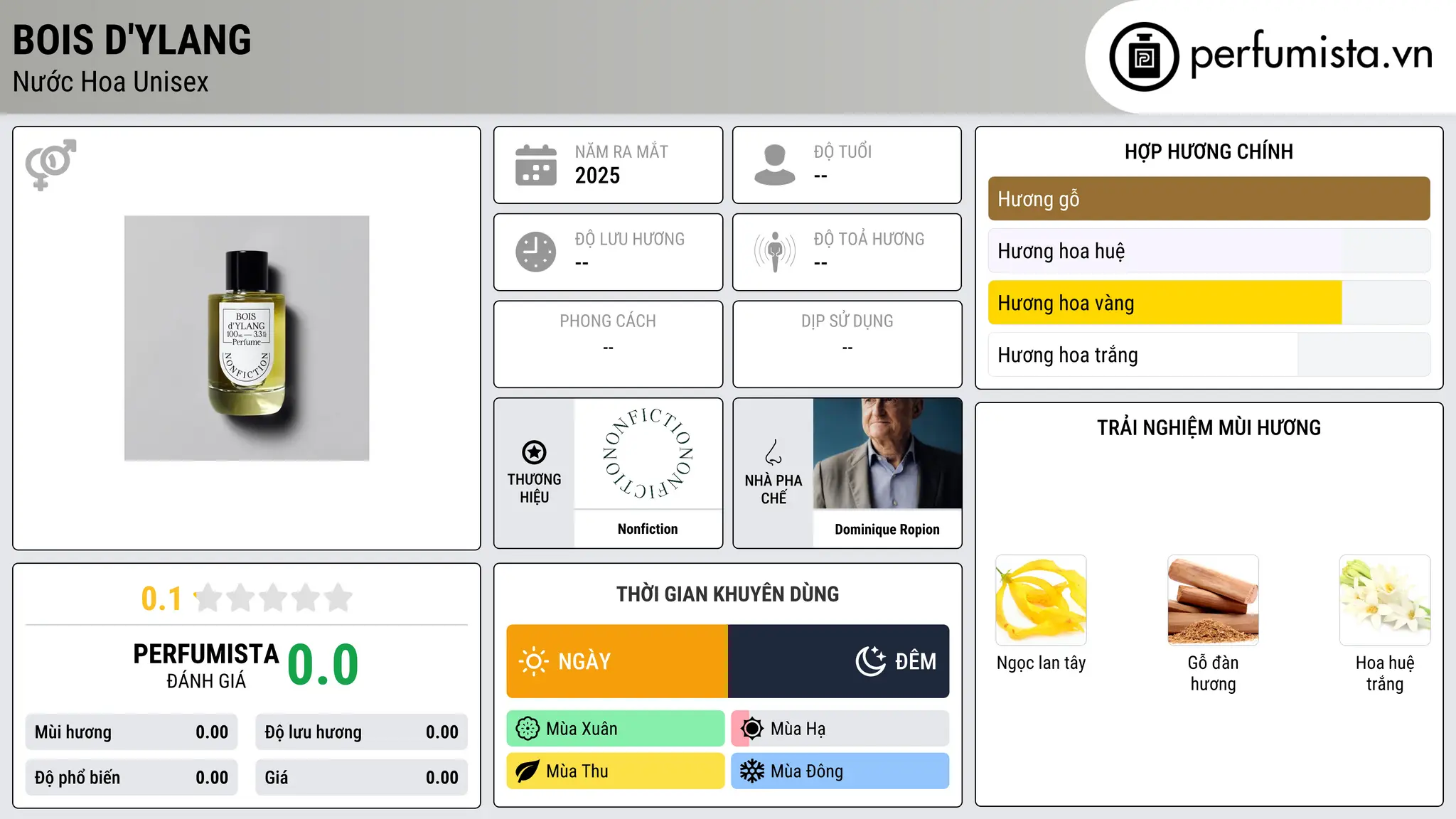
Task: Click the Nước Hoa Unisex subtitle
Action: 111,82
